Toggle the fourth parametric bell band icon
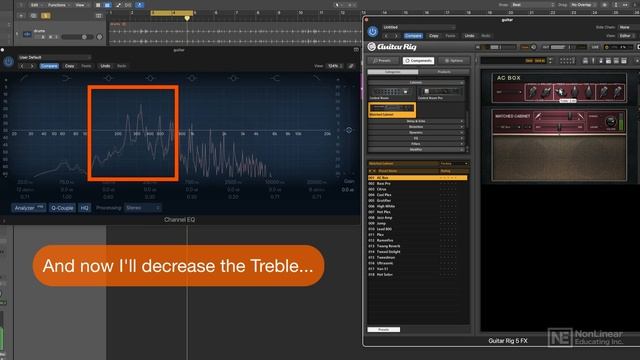640x360 pixels. point(233,78)
